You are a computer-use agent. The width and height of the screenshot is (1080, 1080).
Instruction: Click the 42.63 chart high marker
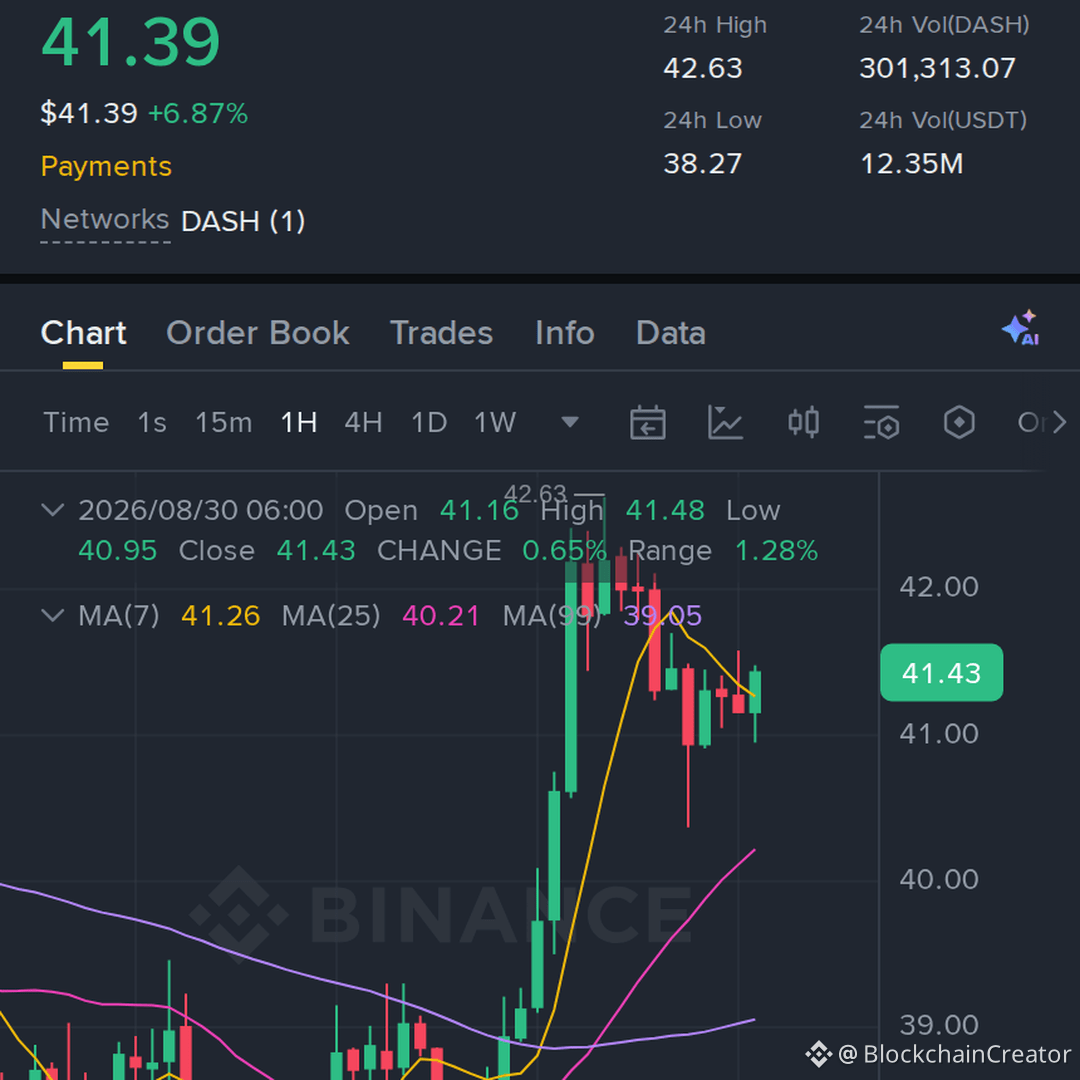coord(535,493)
